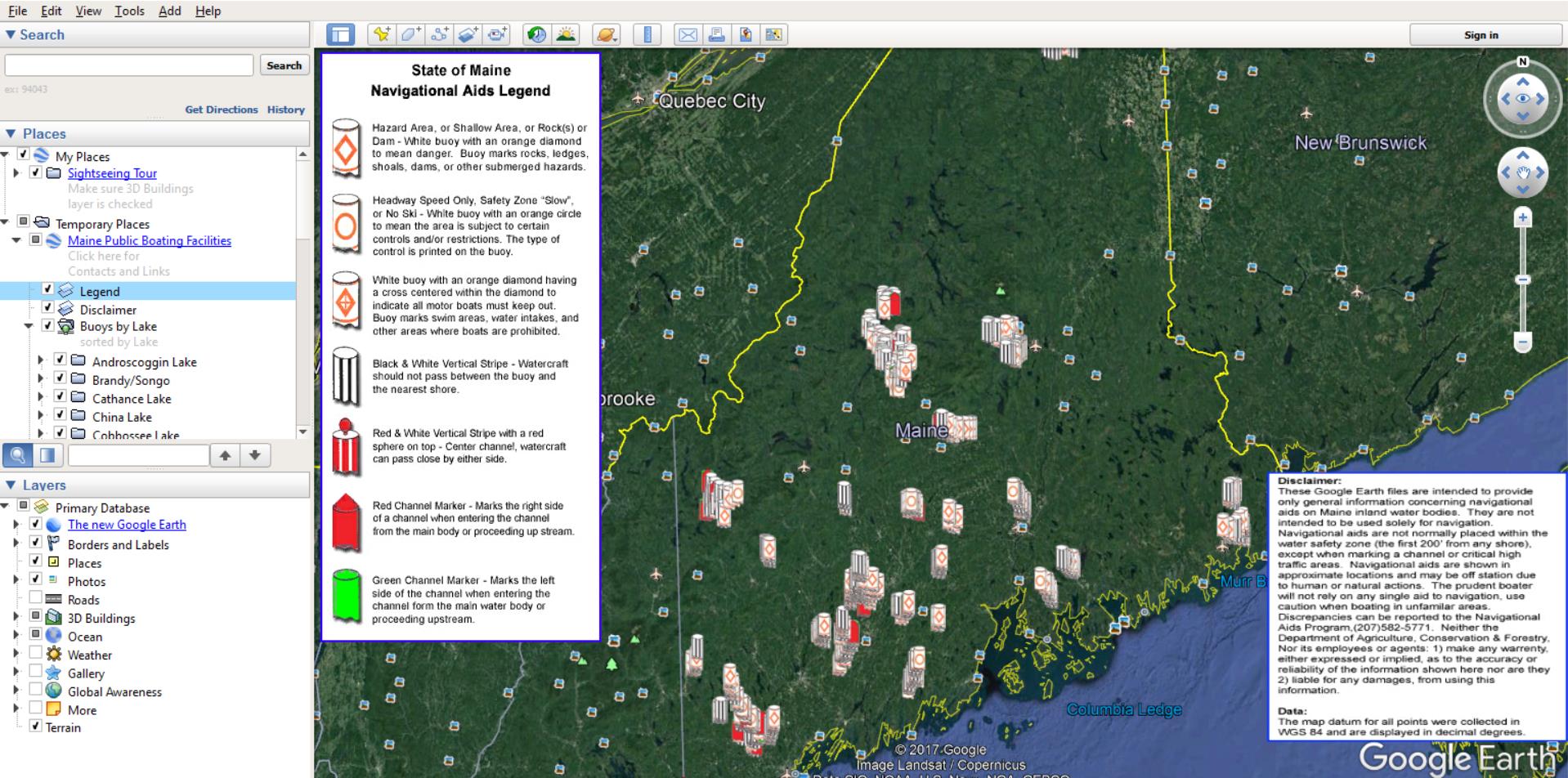Screen dimensions: 1568x778
Task: Expand the Borders and Labels layer
Action: pos(16,544)
